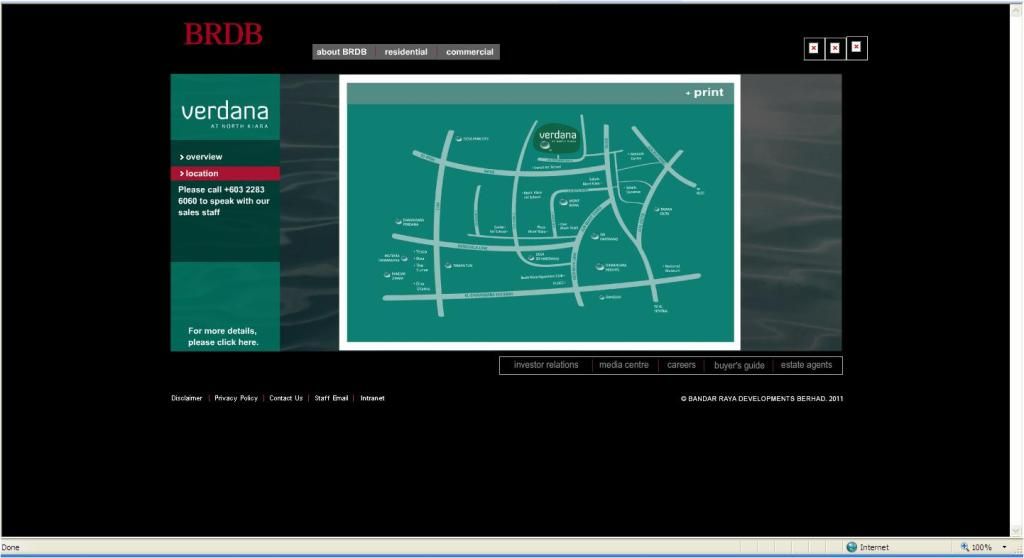Open the zoom level dropdown arrow
Image resolution: width=1024 pixels, height=558 pixels.
point(1004,547)
